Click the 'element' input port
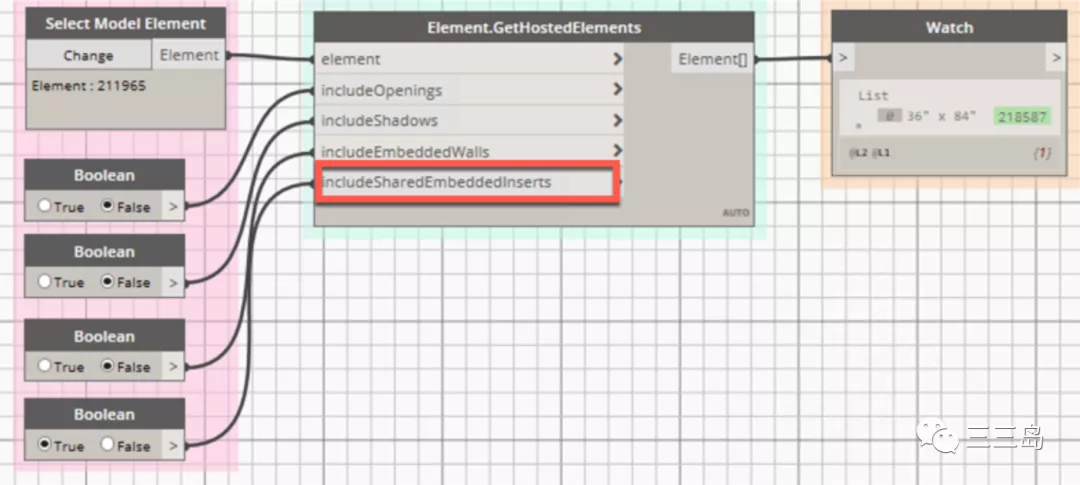Image resolution: width=1080 pixels, height=485 pixels. (x=469, y=59)
